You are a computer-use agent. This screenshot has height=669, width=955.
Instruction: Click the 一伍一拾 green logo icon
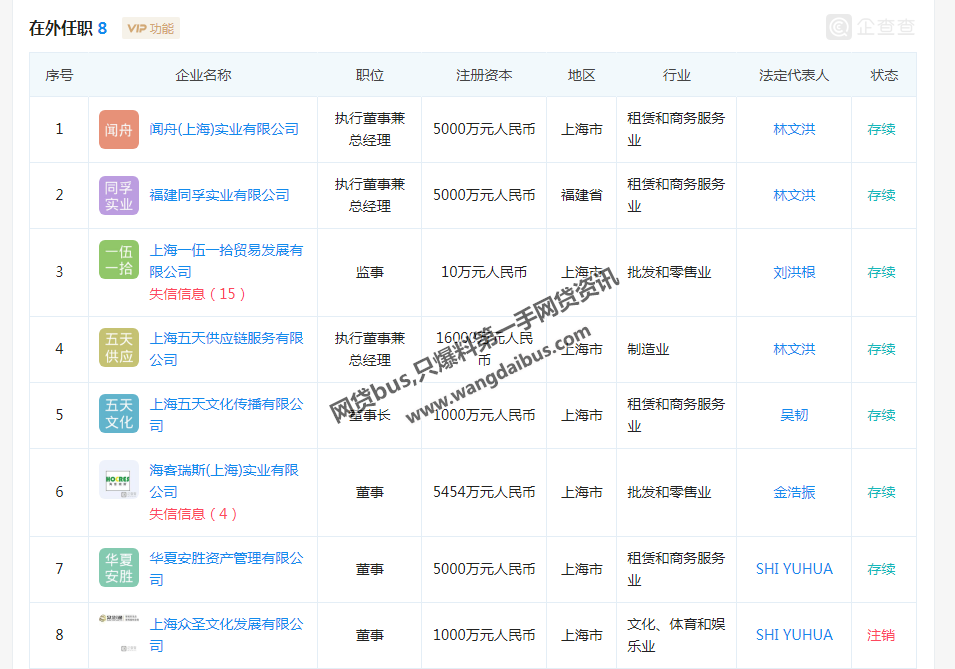(119, 260)
